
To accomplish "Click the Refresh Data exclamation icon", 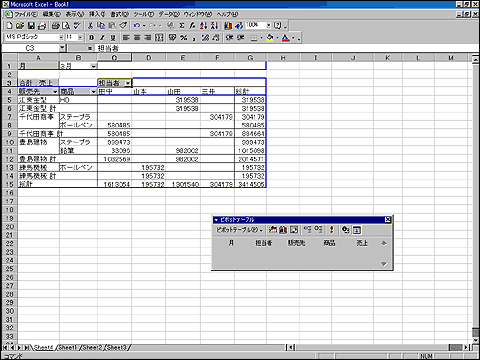I will pos(331,230).
